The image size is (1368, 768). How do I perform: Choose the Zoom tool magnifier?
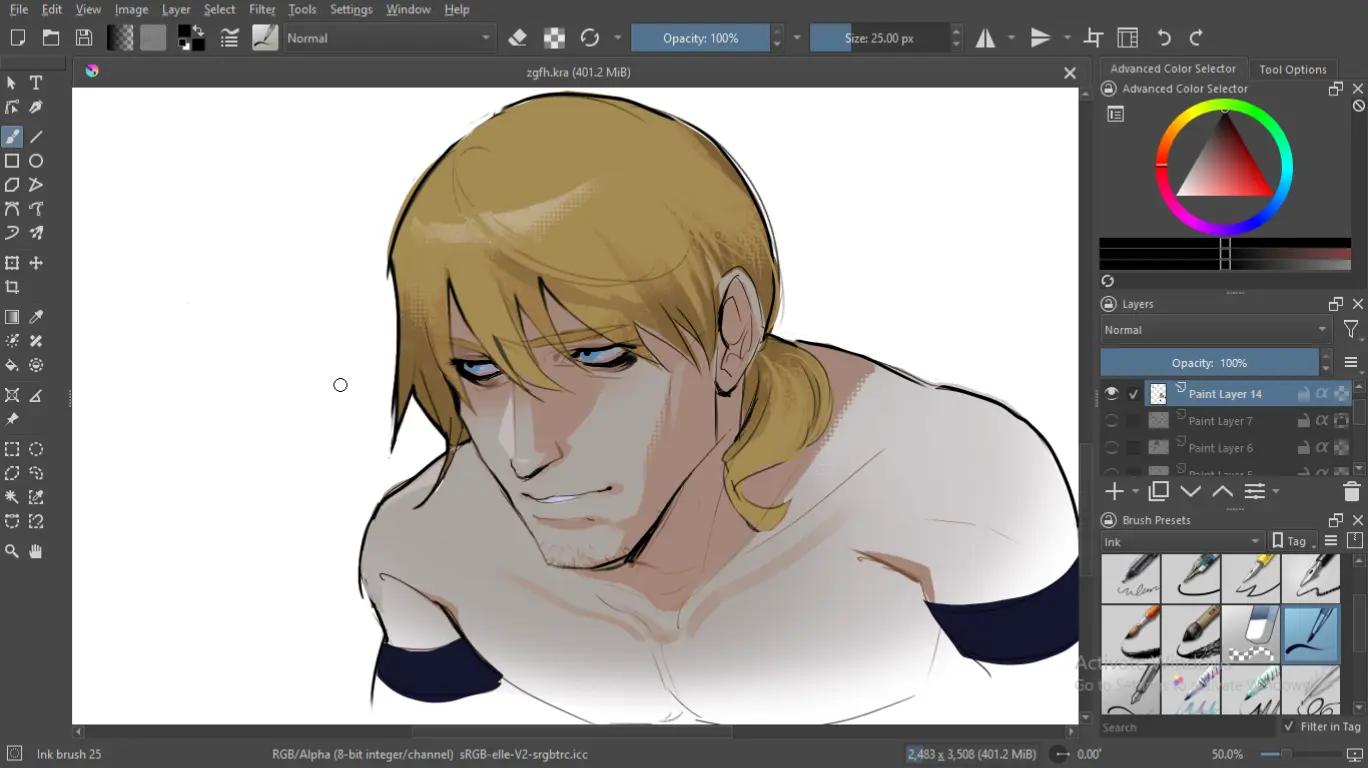pos(12,551)
